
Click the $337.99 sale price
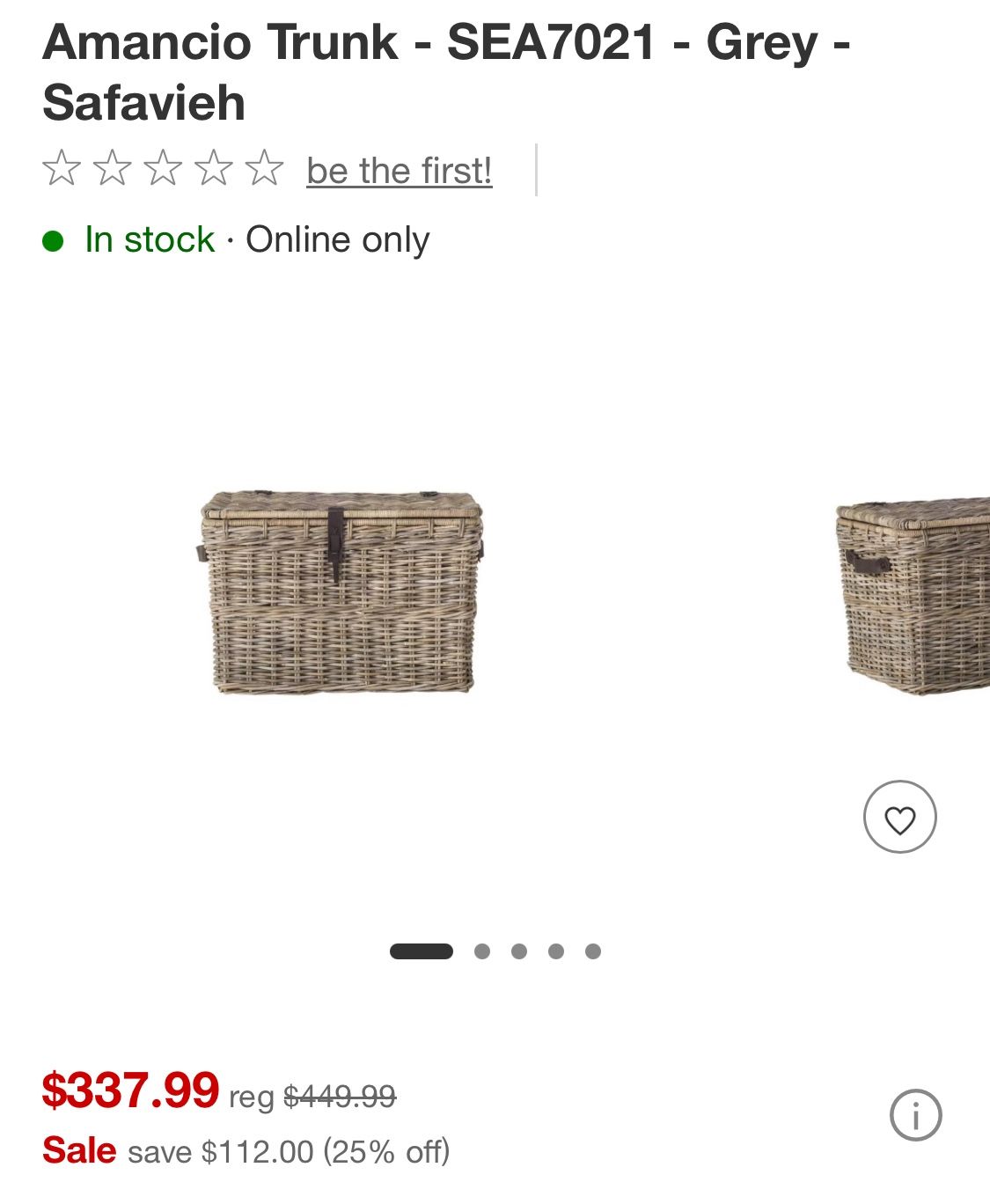coord(130,1090)
